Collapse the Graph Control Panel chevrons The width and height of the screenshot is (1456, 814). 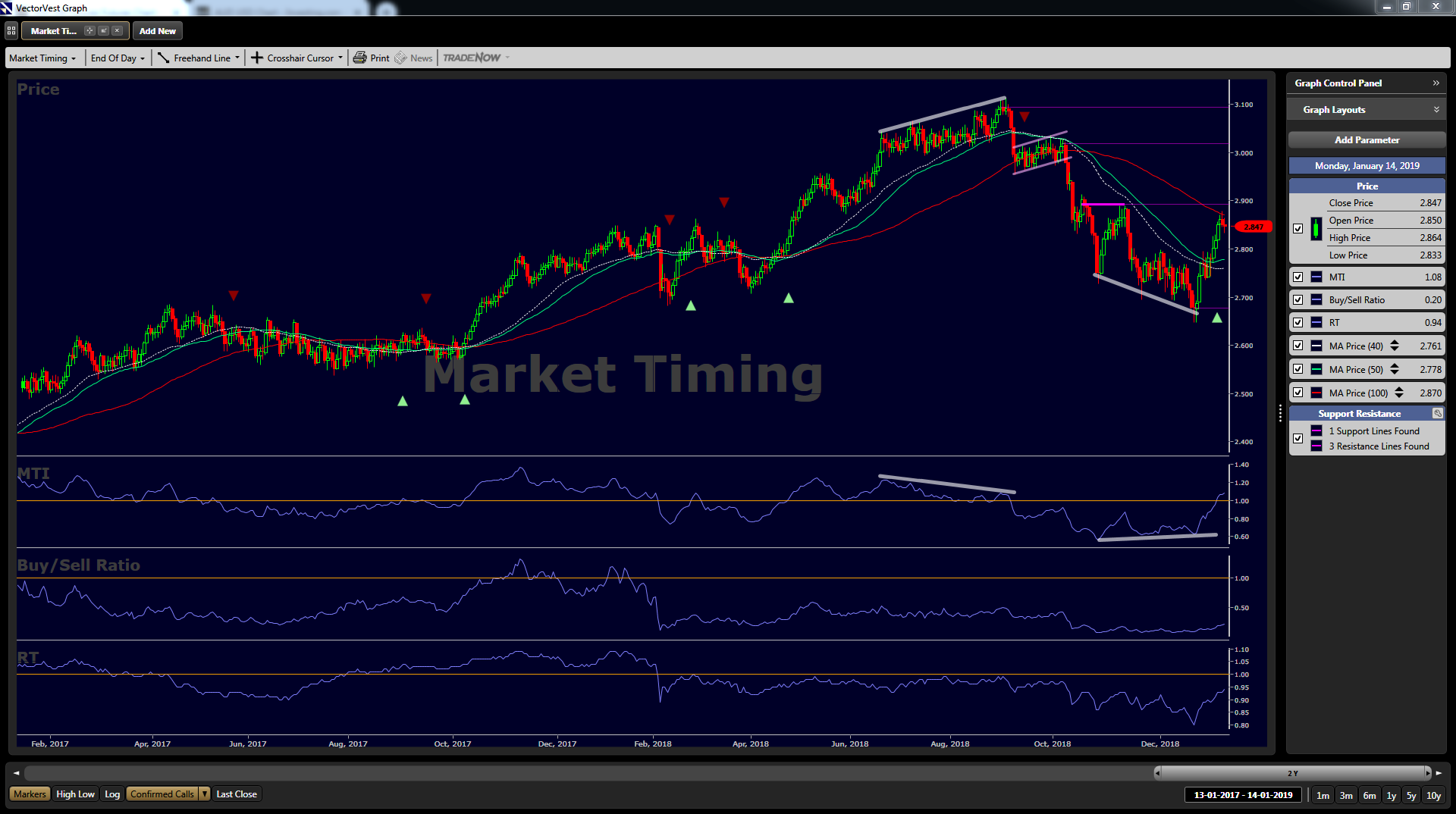click(x=1436, y=83)
